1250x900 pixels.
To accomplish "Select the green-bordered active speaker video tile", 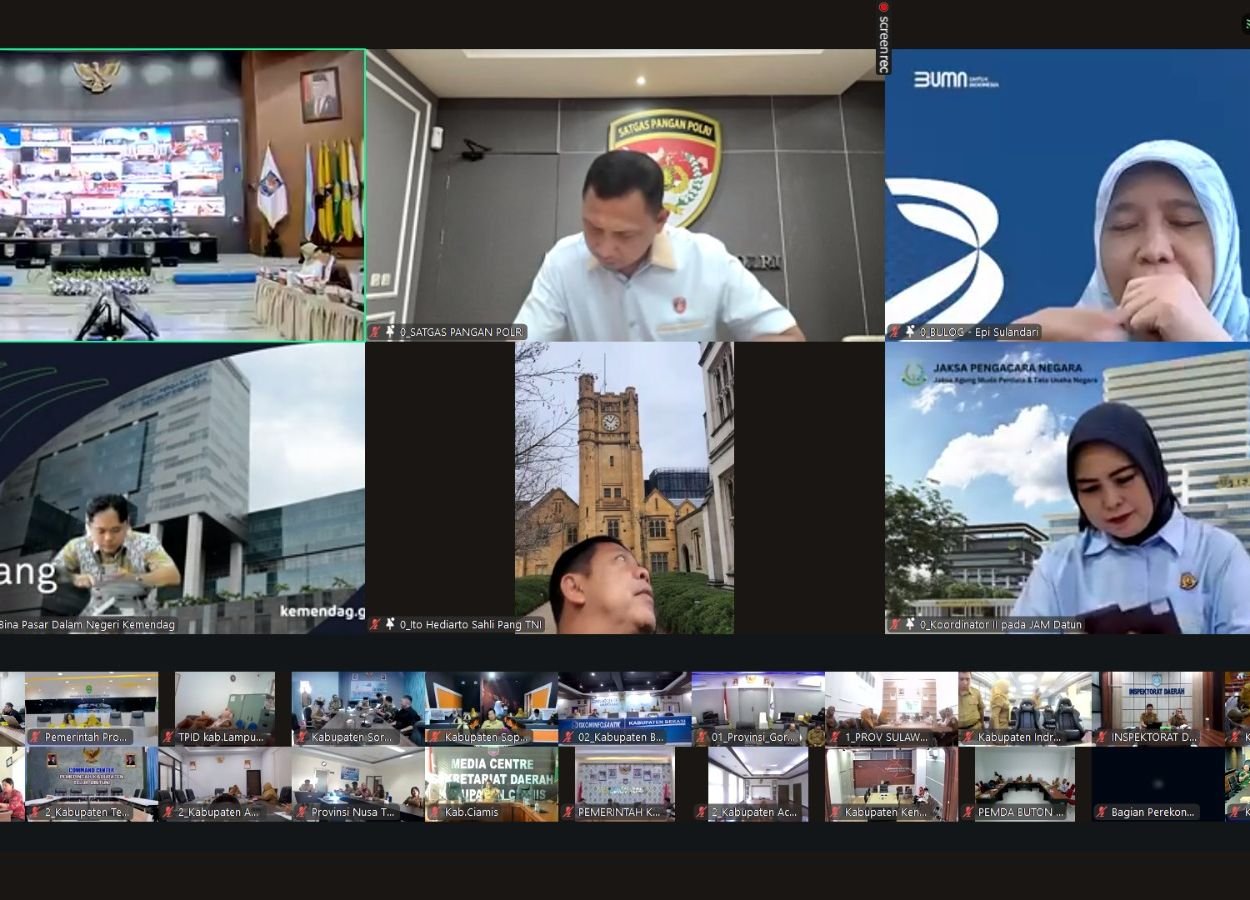I will click(x=182, y=195).
